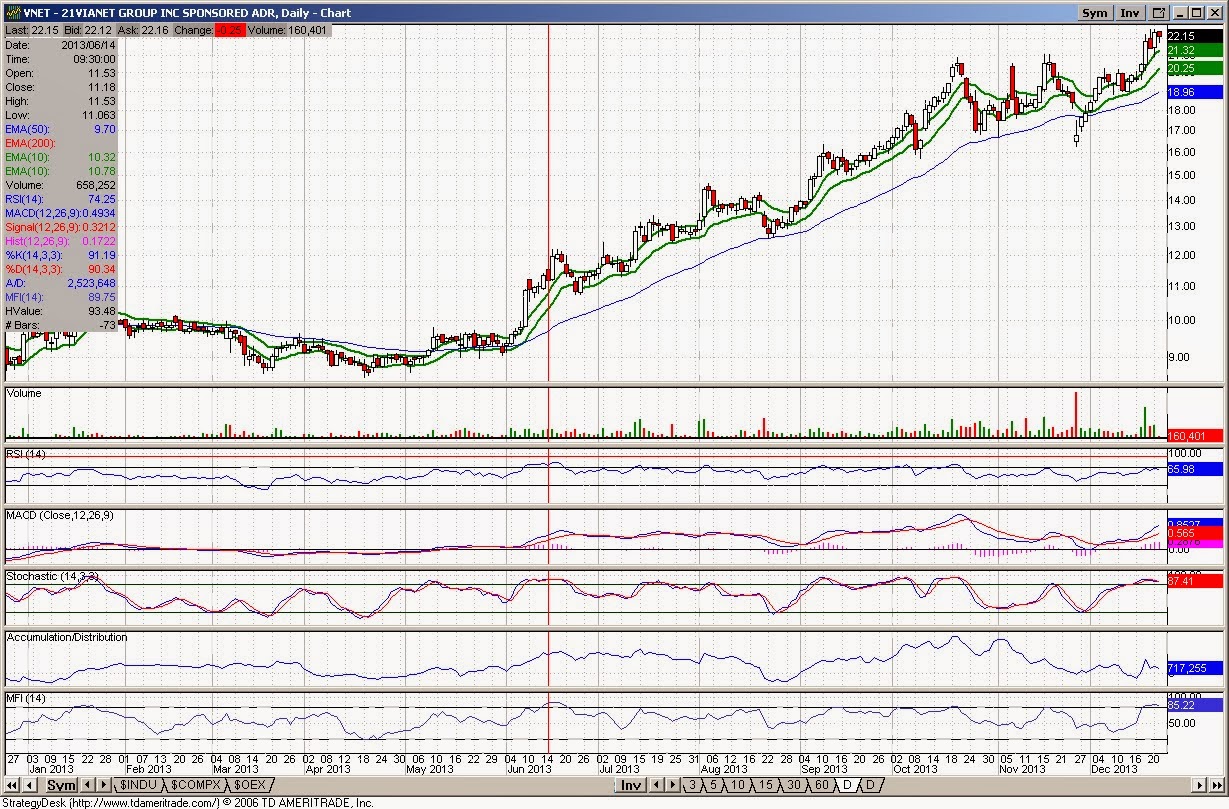Click the pop-out window icon in the title bar
Image resolution: width=1229 pixels, height=809 pixels.
(x=1159, y=13)
